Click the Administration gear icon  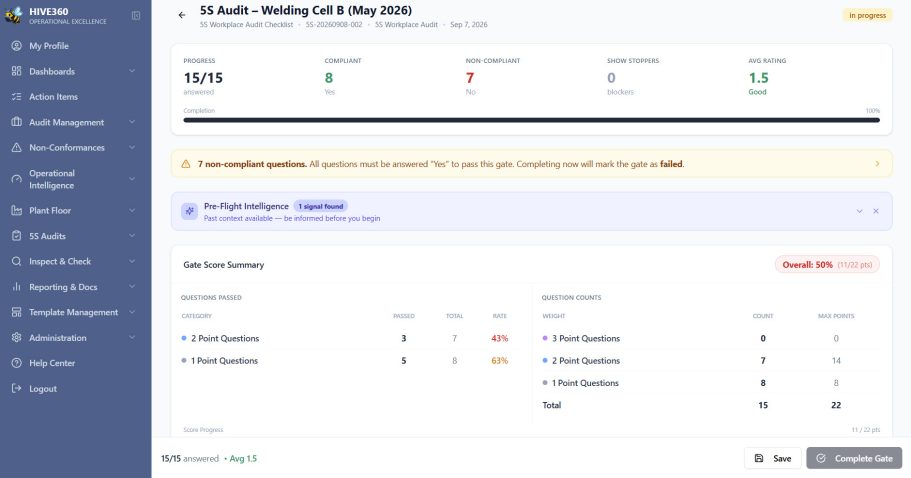(16, 337)
